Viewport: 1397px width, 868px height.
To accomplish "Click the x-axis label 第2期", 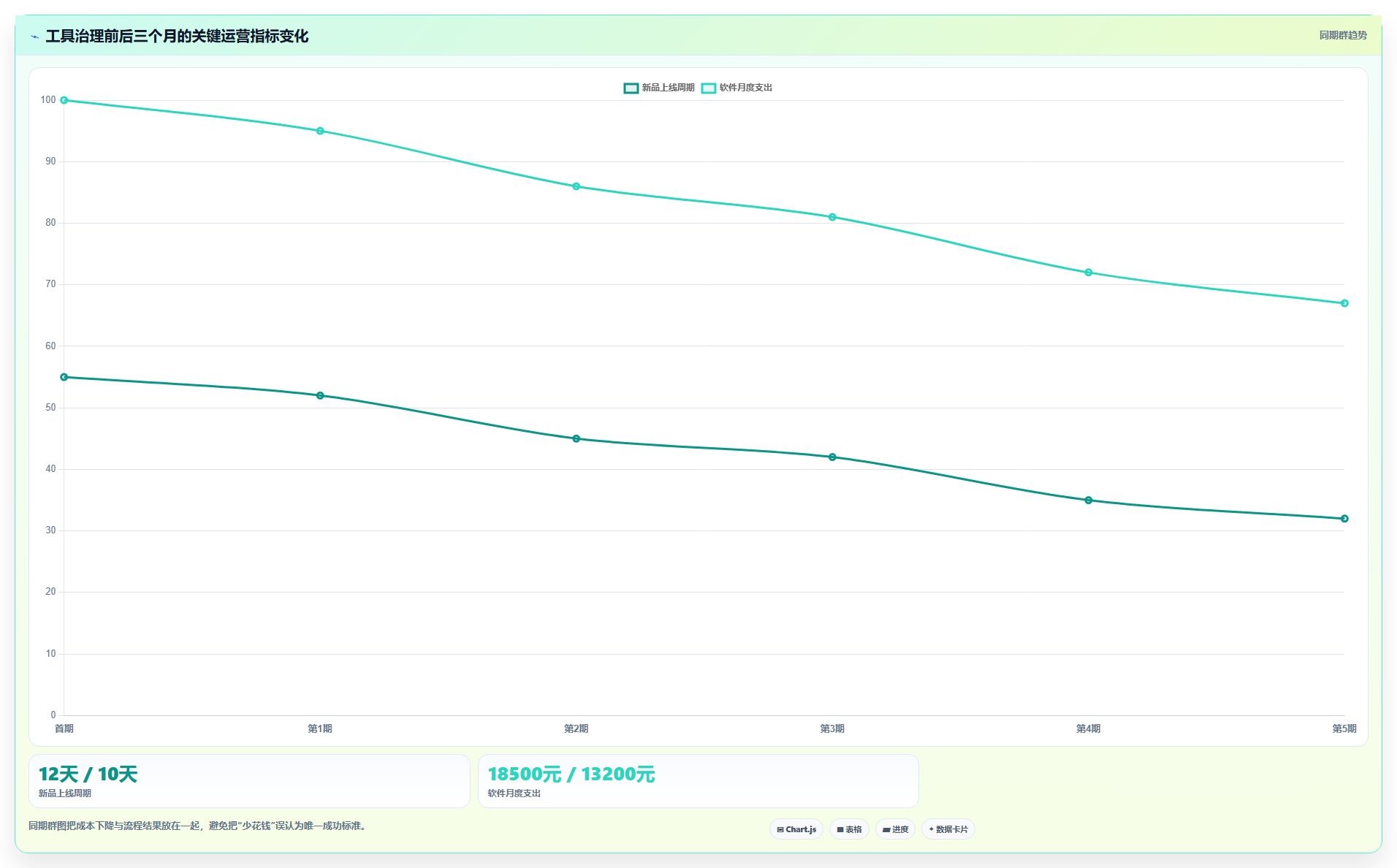I will [576, 728].
